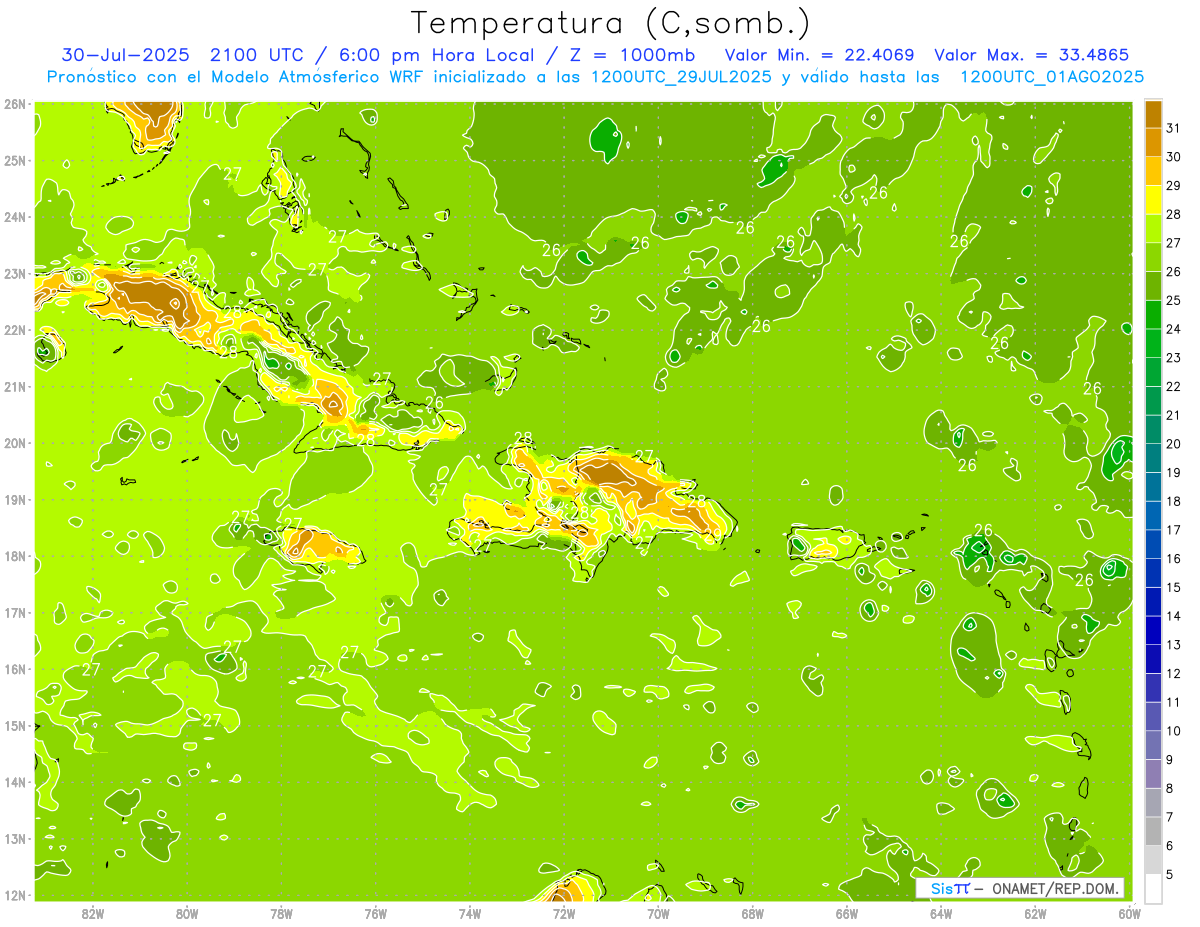Pick the purple color bar segment between 8 and 9
Viewport: 1200px width, 927px height.
(x=1153, y=774)
